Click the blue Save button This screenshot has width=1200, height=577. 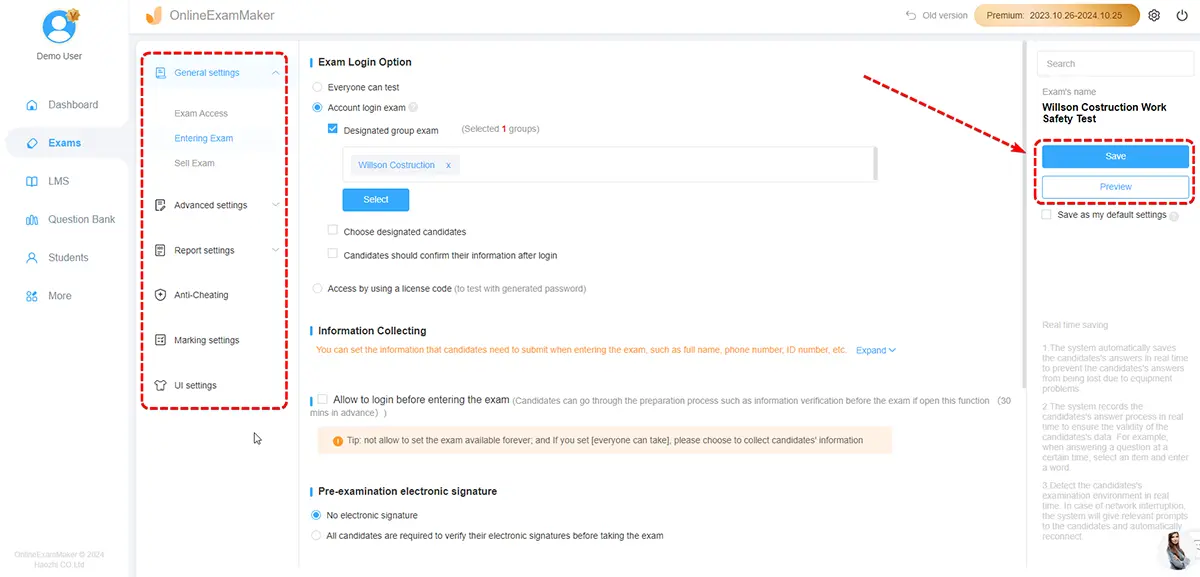click(x=1115, y=156)
